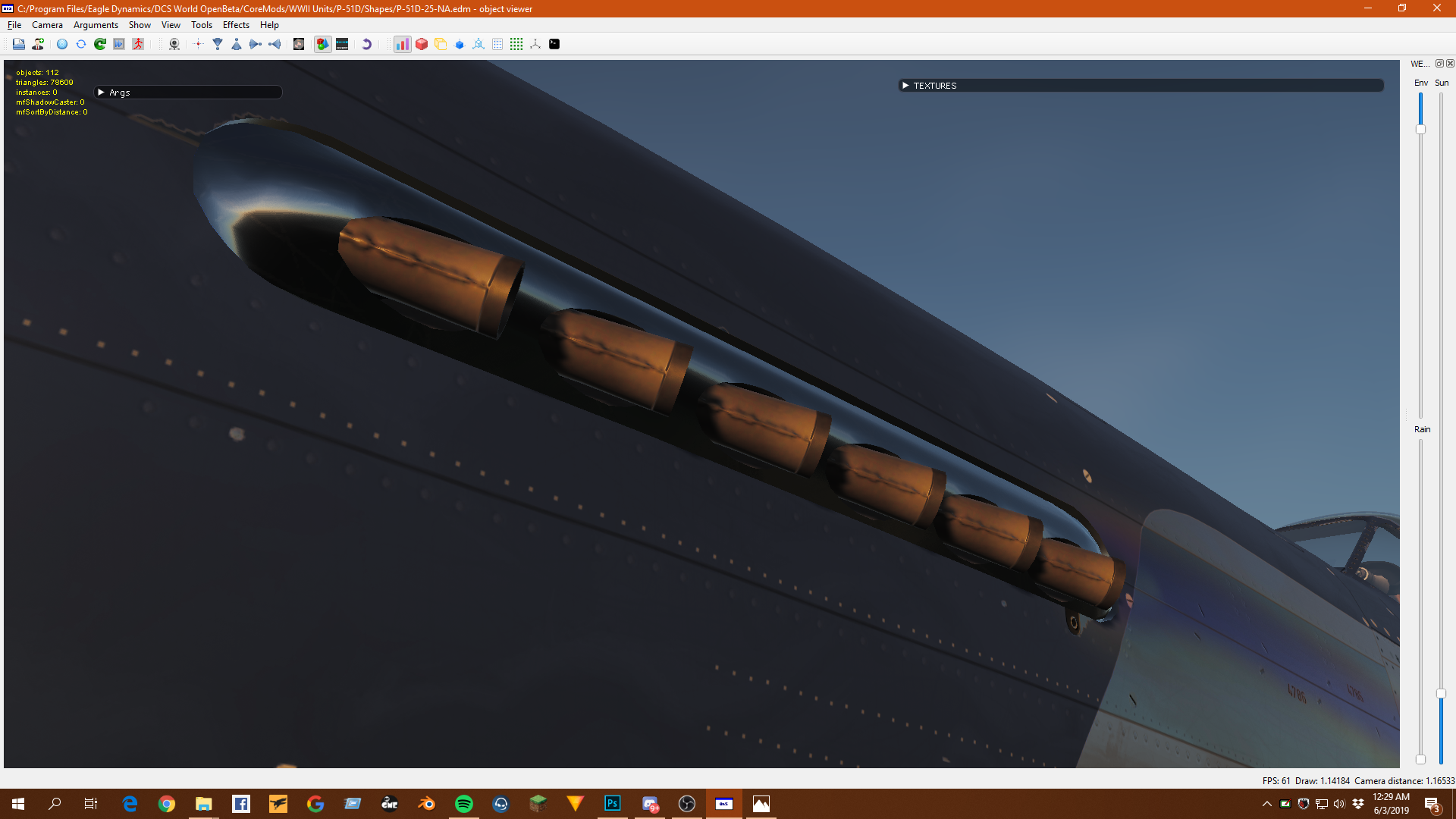Click the small blue cube icon
Viewport: 1456px width, 819px height.
(x=460, y=44)
